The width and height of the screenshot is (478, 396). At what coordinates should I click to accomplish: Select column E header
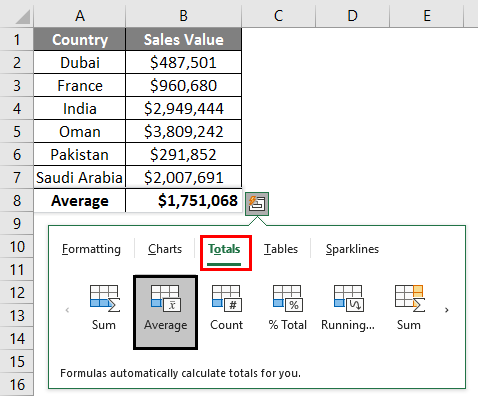427,15
